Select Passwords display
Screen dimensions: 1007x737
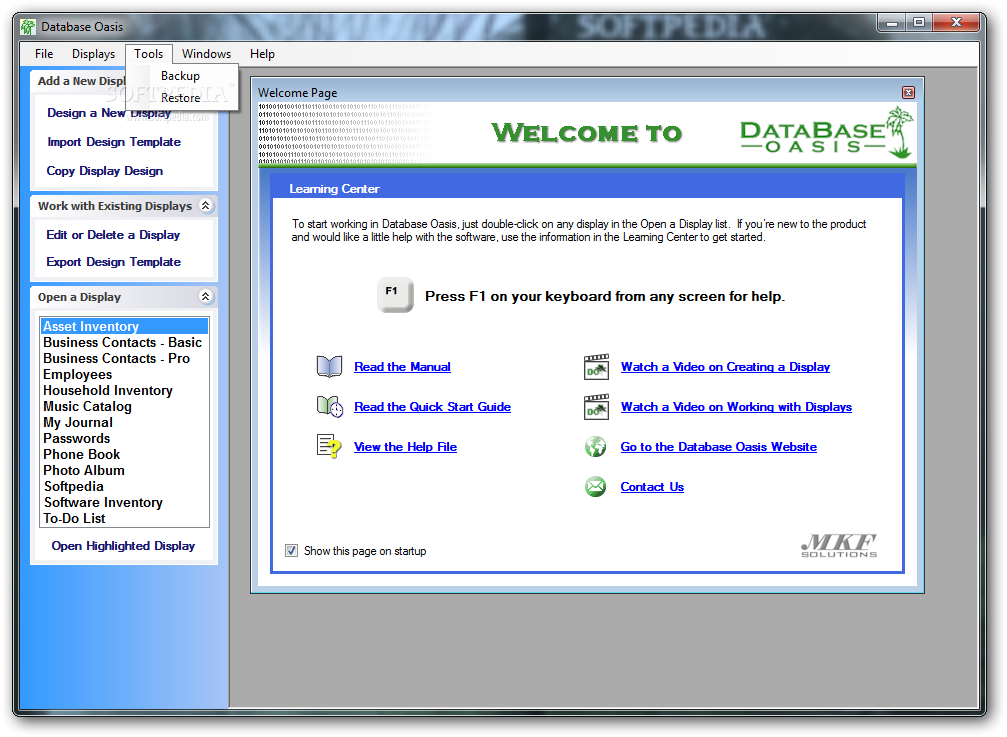click(x=124, y=438)
